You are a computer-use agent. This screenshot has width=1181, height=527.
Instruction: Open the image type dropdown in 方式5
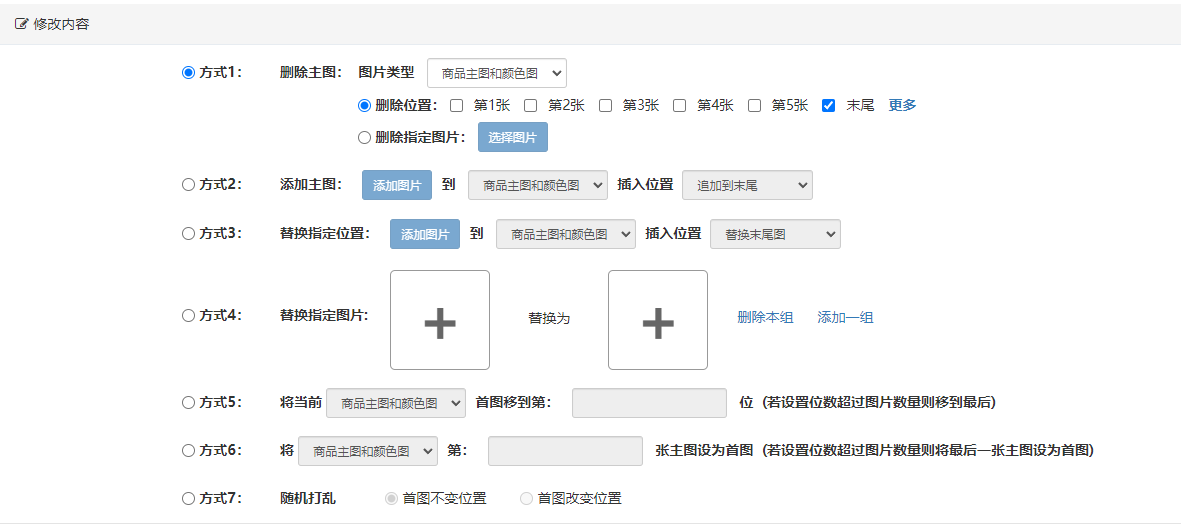[395, 403]
